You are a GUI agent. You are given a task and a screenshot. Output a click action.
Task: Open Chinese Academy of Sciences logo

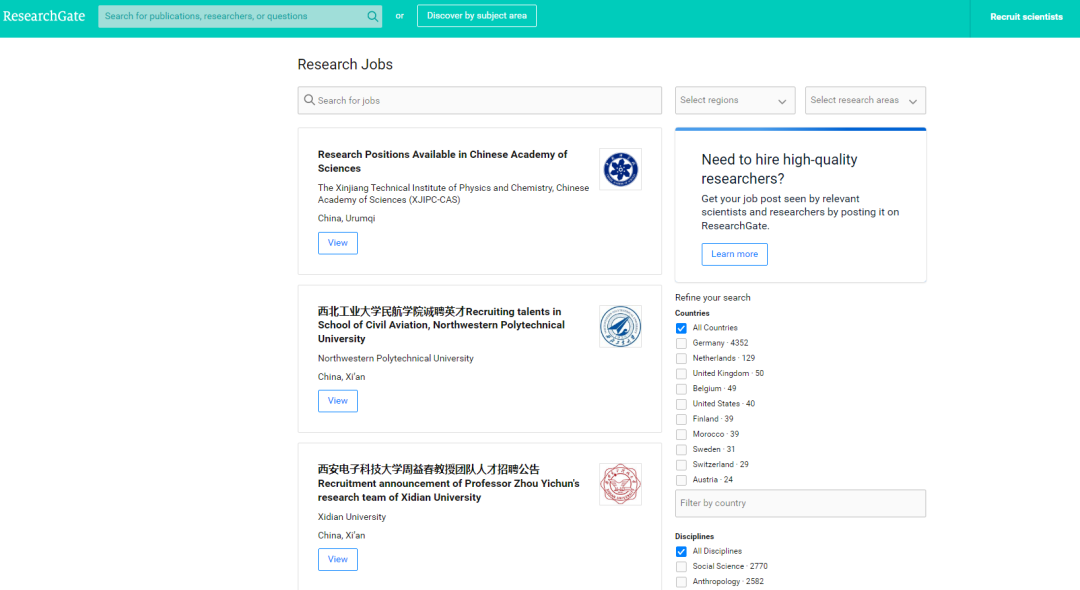pos(620,169)
